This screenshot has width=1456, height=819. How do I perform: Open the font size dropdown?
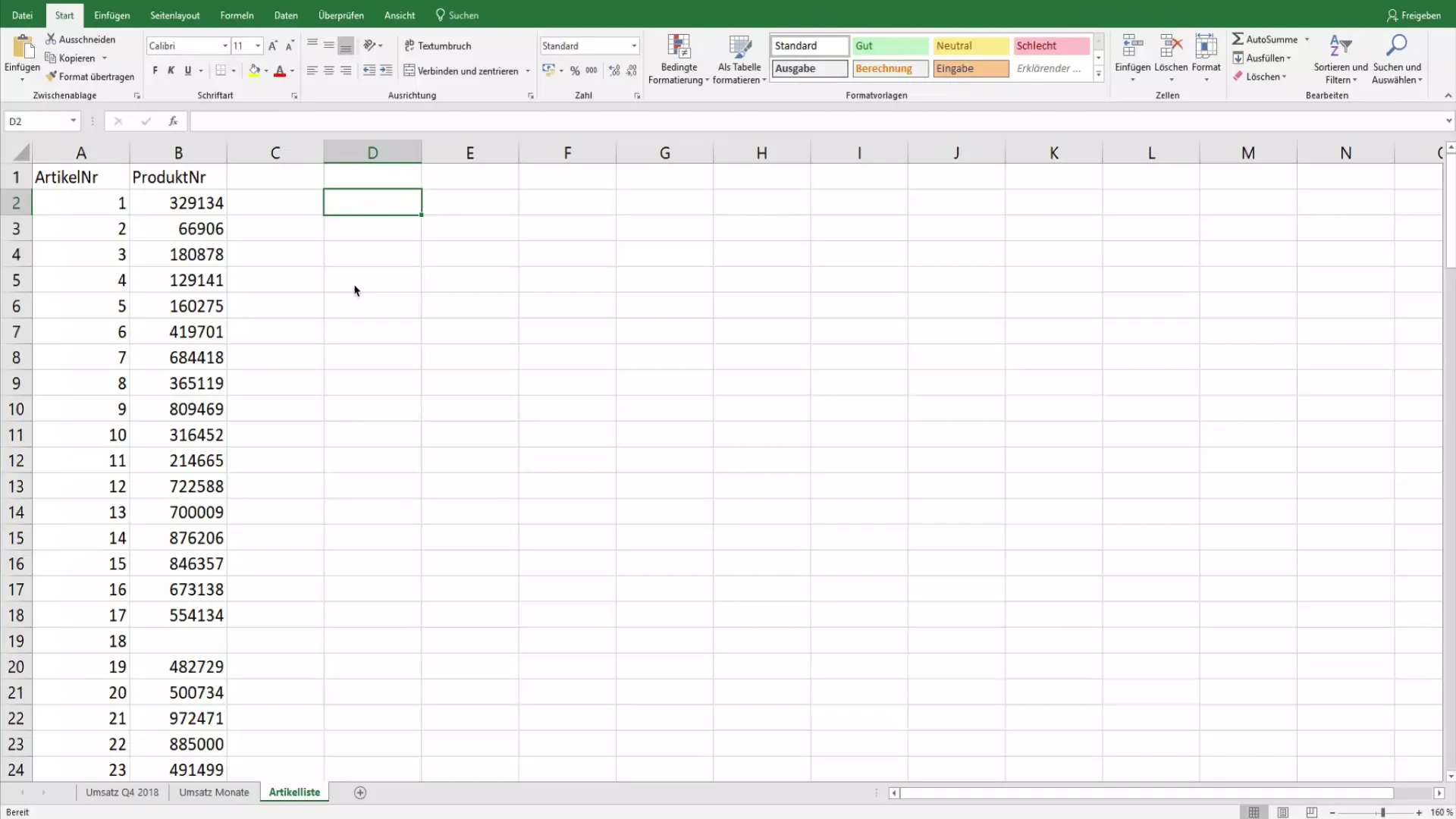(x=258, y=45)
